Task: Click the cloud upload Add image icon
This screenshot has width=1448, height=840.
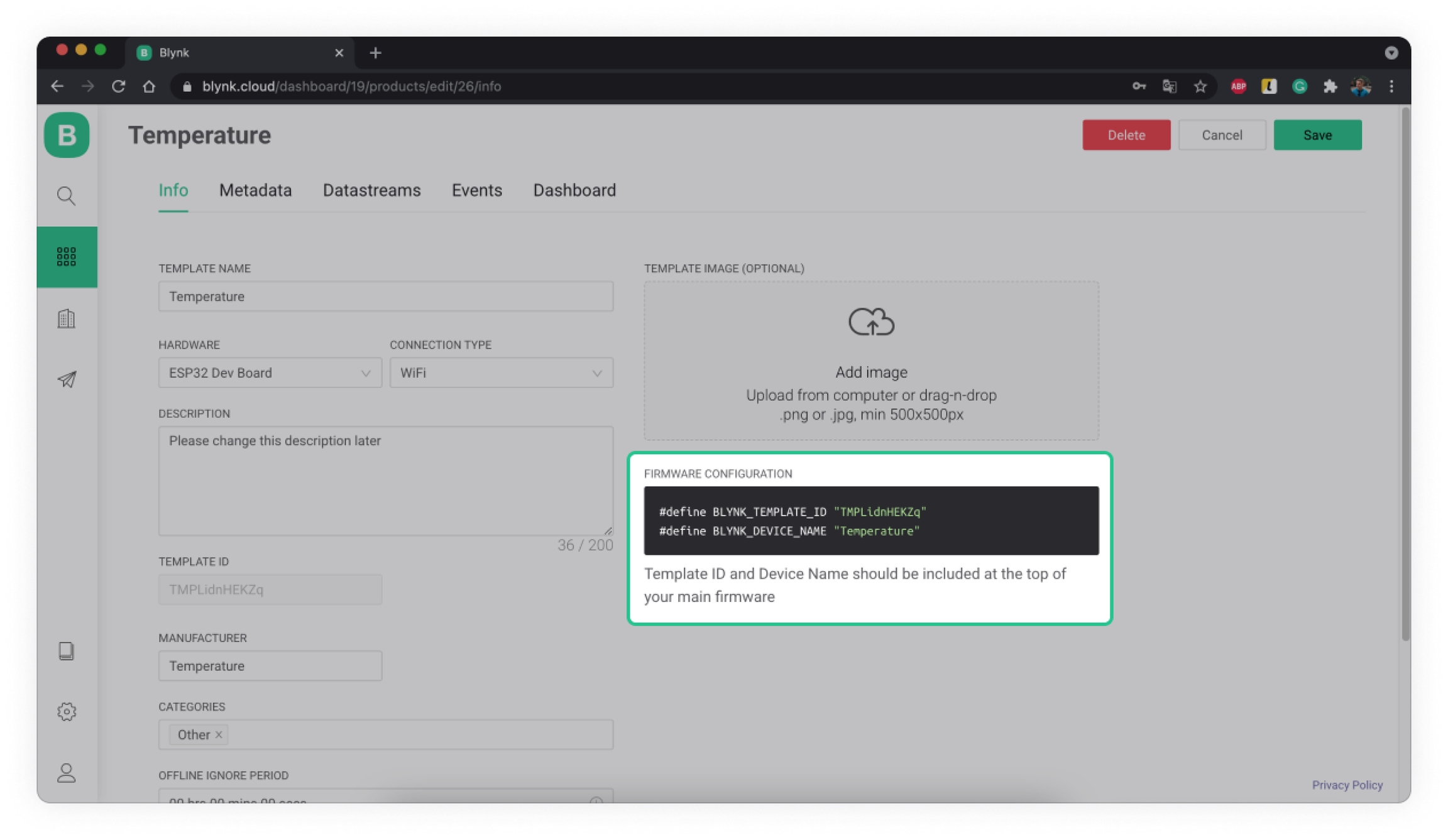Action: [x=871, y=322]
